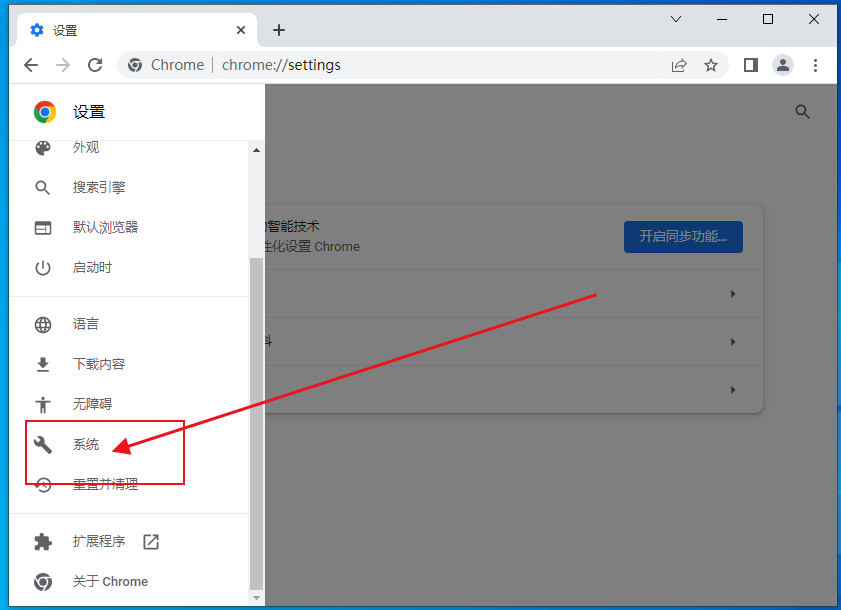Screen dimensions: 841x610
Task: Select the 设置 browser tab
Action: click(137, 30)
